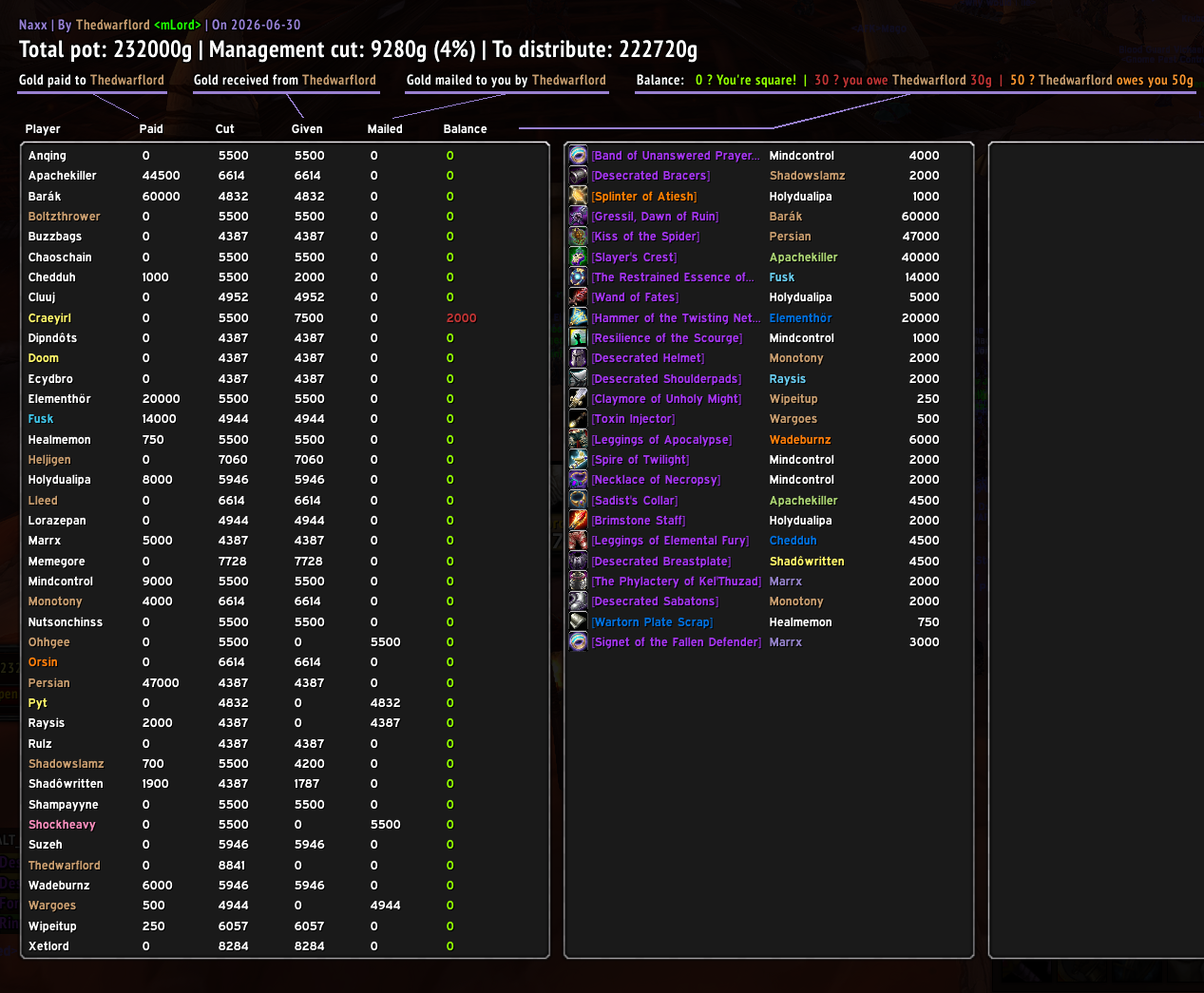
Task: Click the Player column header
Action: [x=43, y=129]
